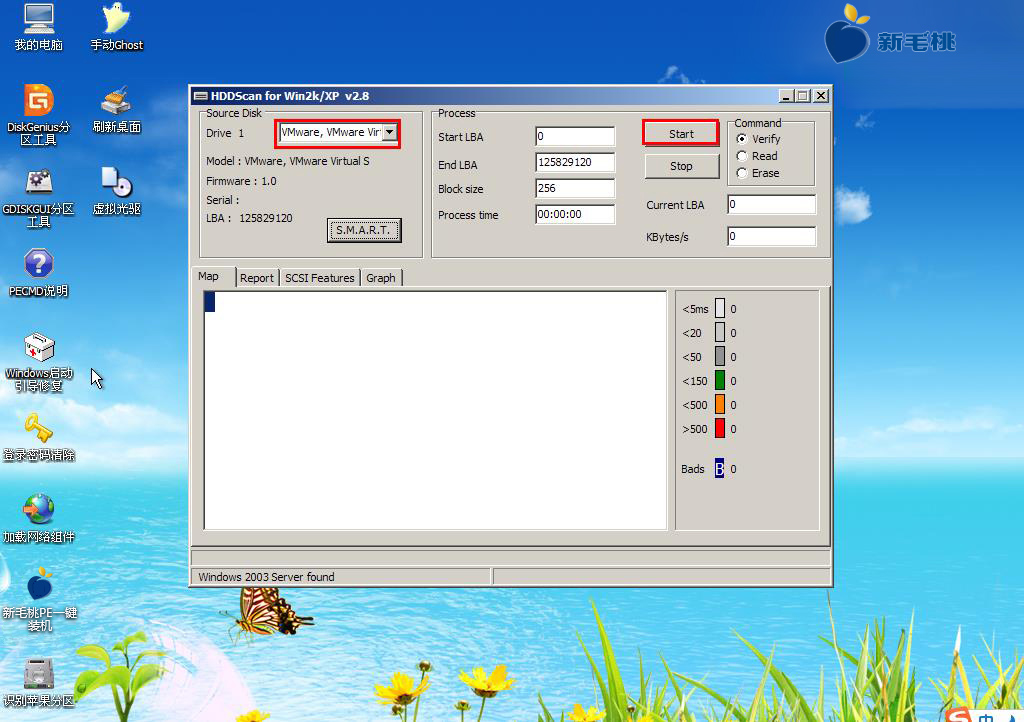
Task: Switch to the Report tab
Action: click(257, 278)
